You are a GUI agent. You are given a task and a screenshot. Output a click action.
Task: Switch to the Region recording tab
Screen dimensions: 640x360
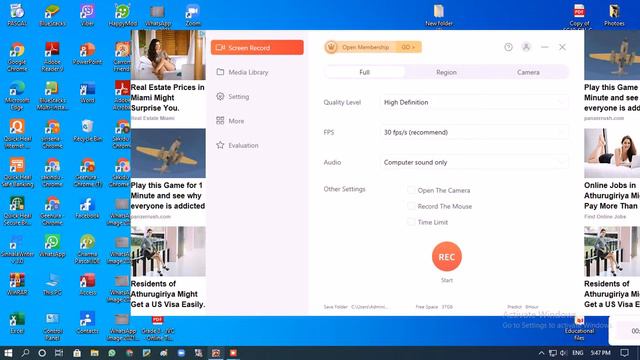pyautogui.click(x=446, y=72)
